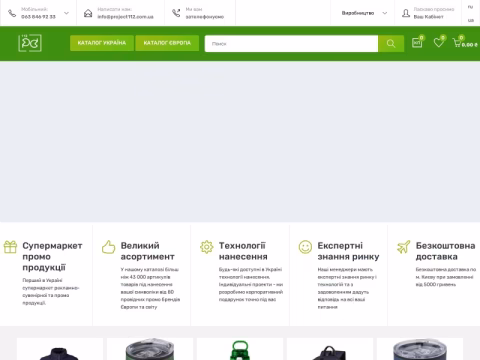
Task: Click the smiley 'Експертні знання' icon
Action: click(305, 247)
